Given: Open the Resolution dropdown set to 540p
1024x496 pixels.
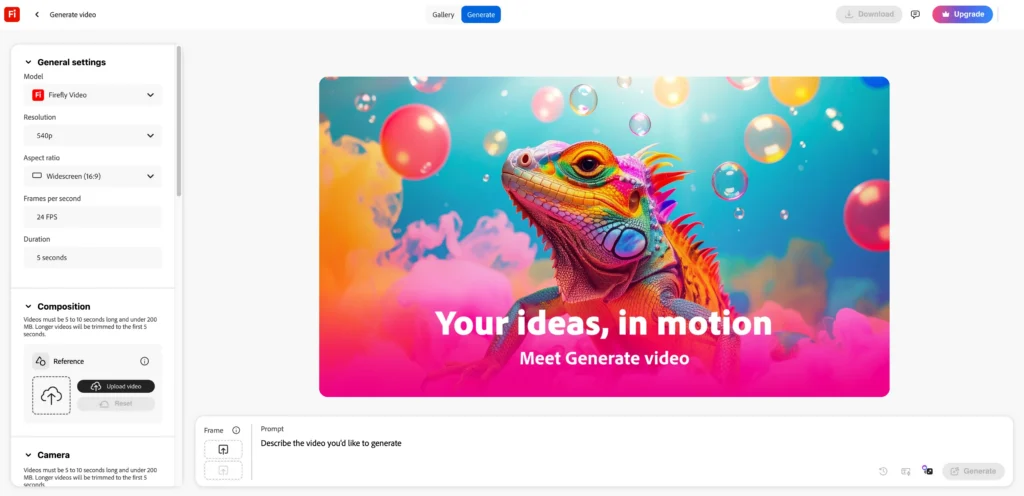Looking at the screenshot, I should pos(93,135).
